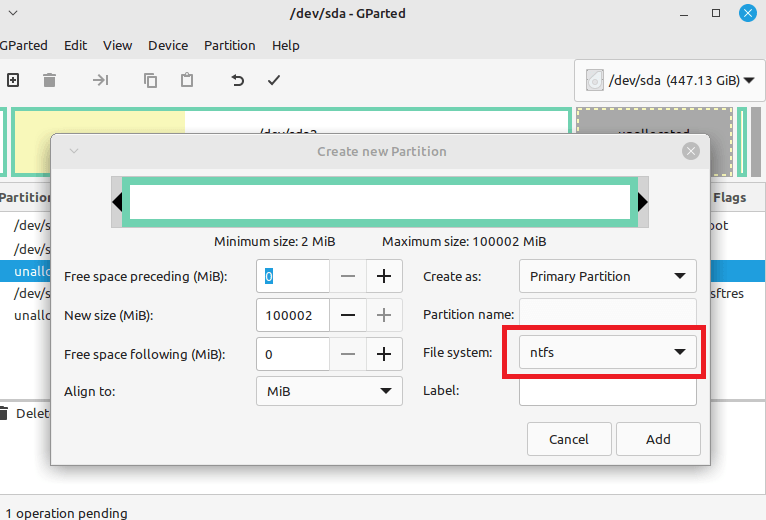Screen dimensions: 766x520
Task: Click the copy partition toolbar icon
Action: point(150,80)
